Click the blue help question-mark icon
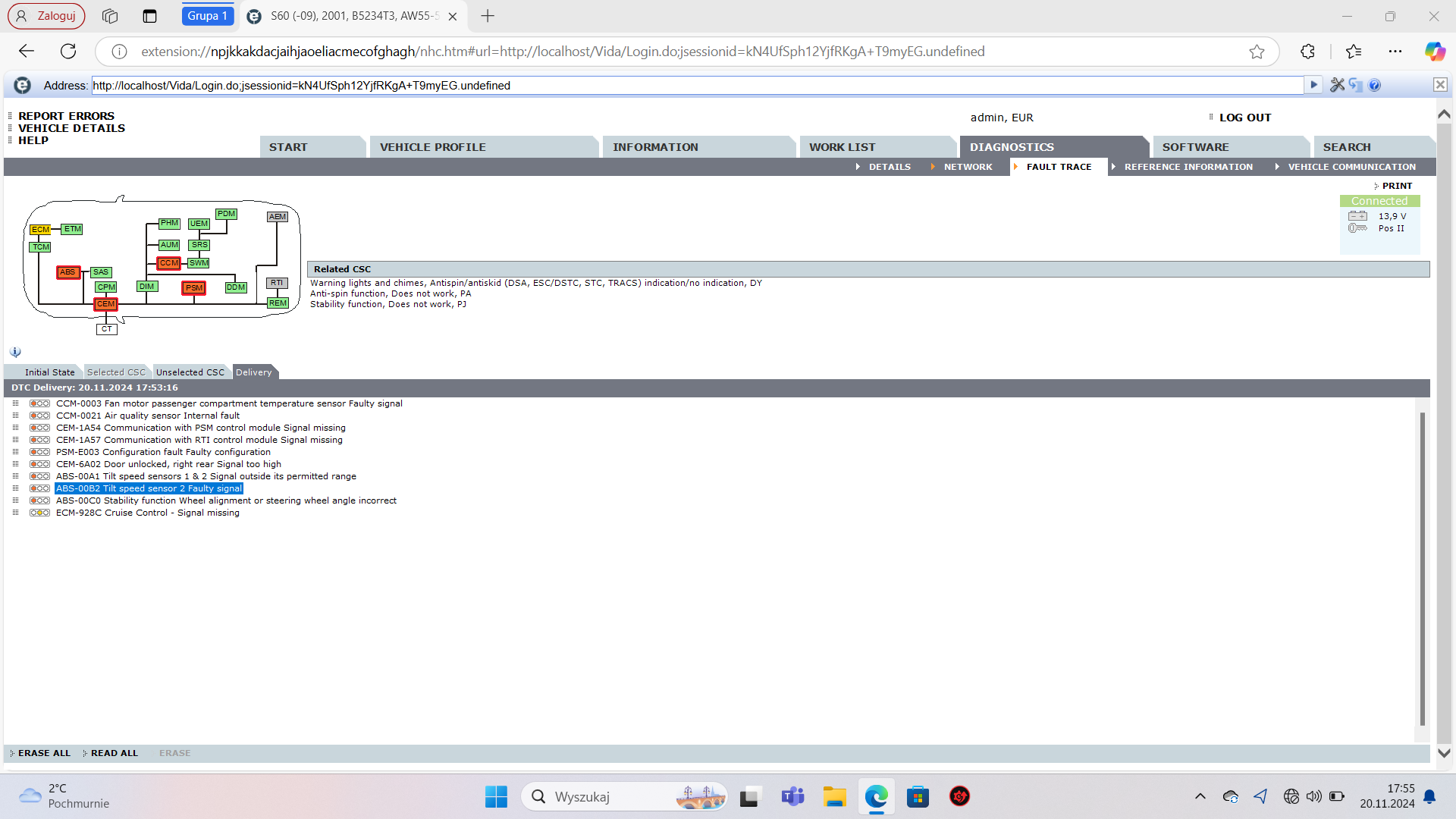This screenshot has height=819, width=1456. point(1375,85)
